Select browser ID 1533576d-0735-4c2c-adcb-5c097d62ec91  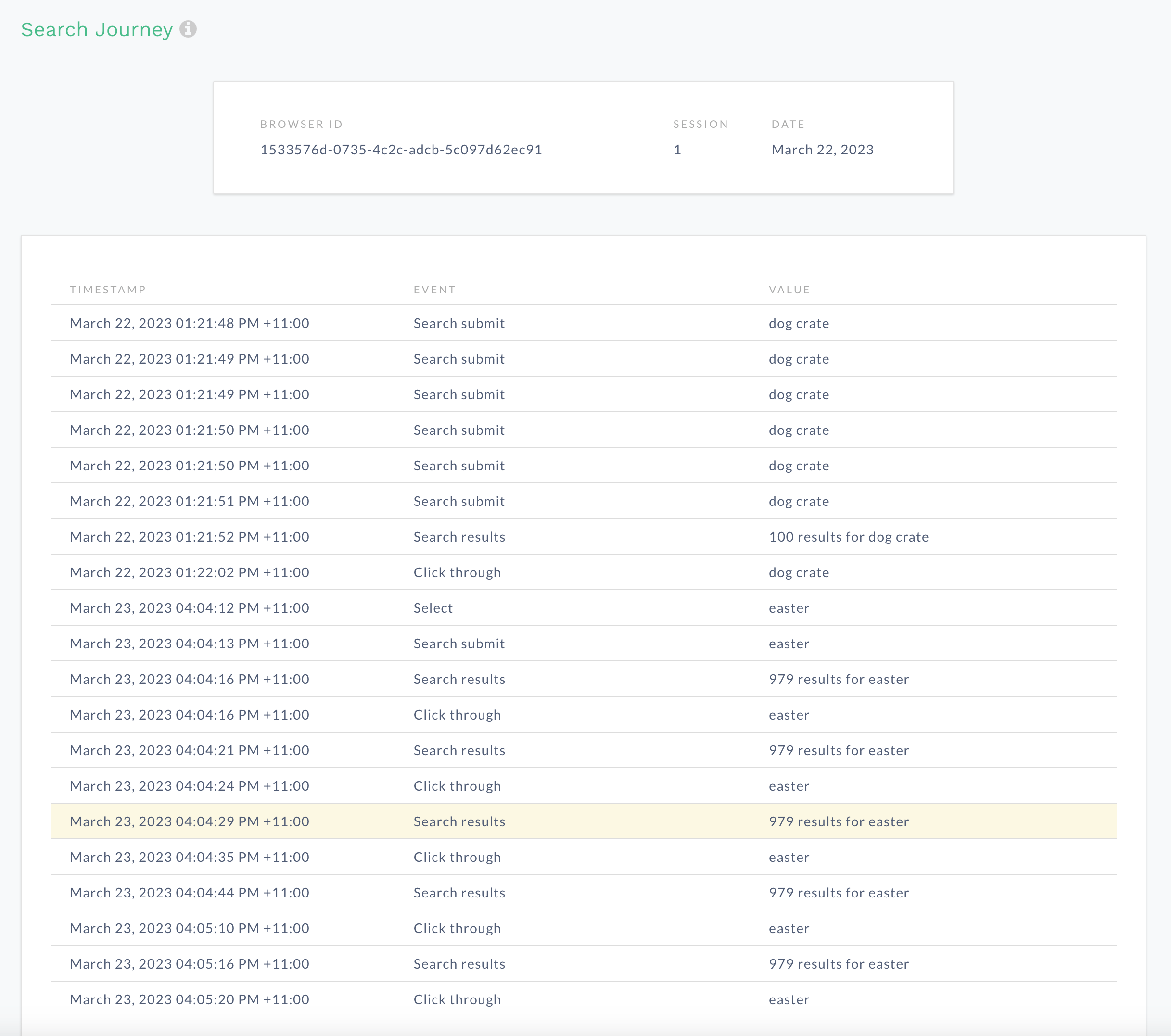[x=401, y=150]
